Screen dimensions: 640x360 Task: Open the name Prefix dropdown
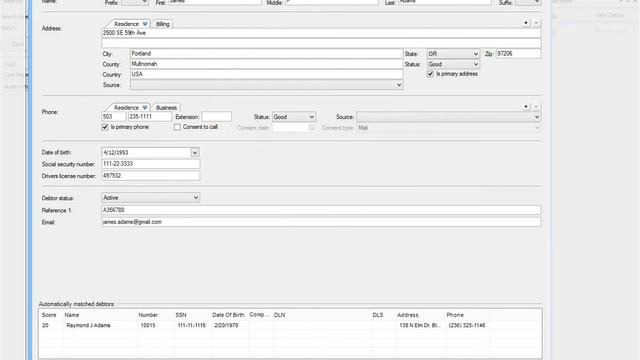[135, 2]
